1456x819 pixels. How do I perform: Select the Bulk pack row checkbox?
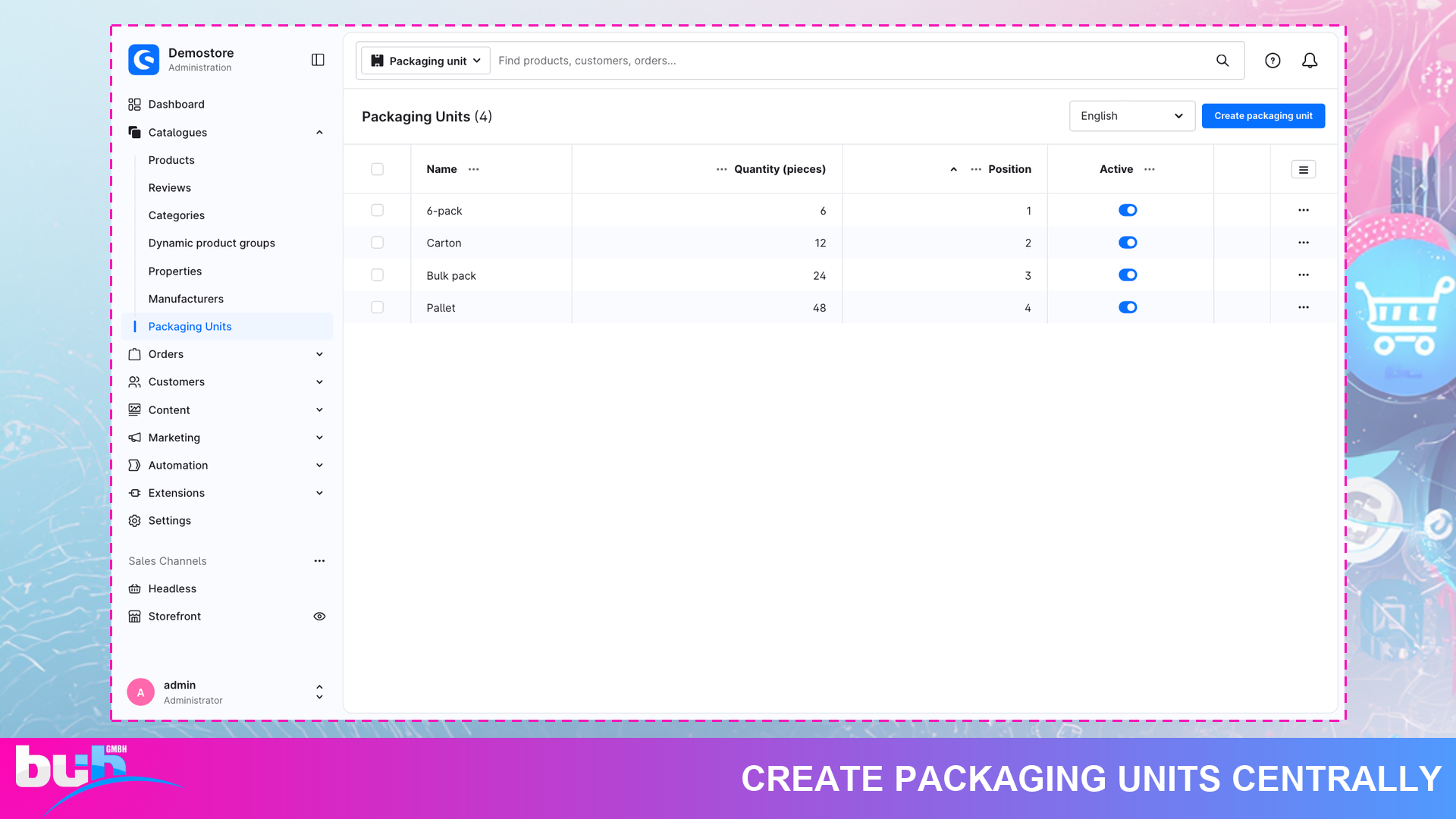[377, 275]
